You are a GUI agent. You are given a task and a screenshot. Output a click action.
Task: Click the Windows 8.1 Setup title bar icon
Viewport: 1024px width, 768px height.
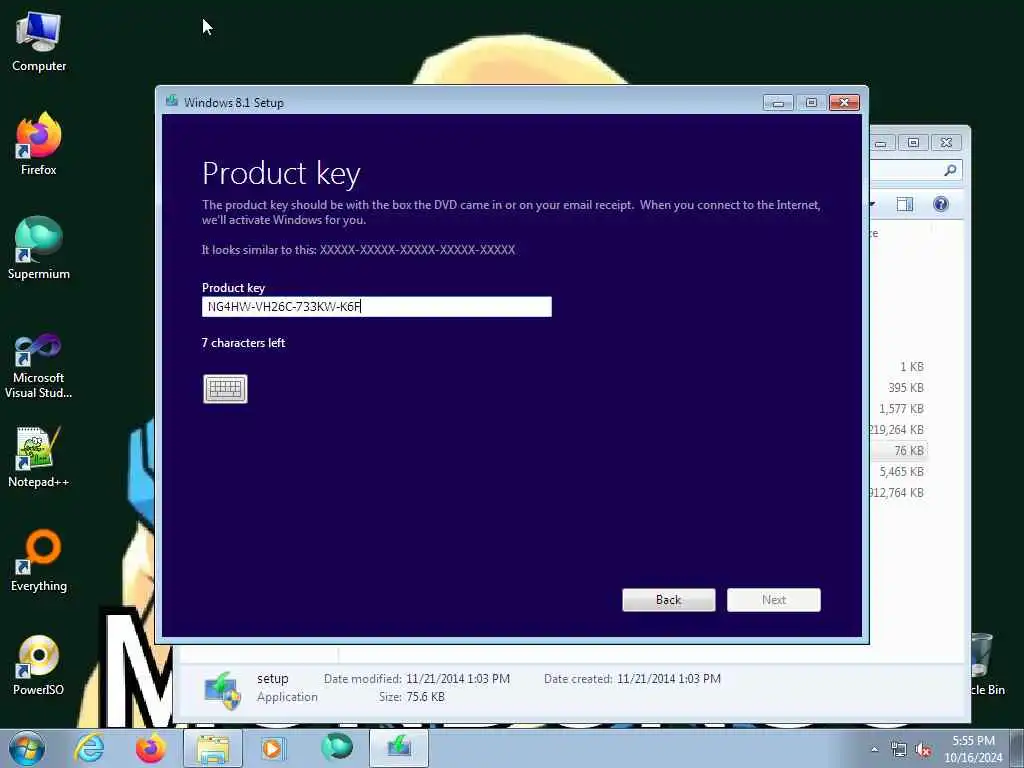click(x=172, y=101)
